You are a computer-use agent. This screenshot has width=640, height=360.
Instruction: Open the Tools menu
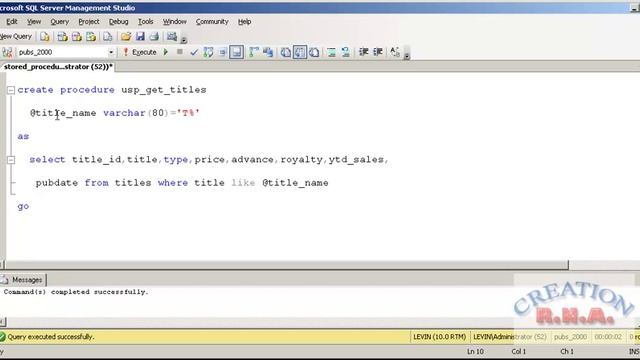coord(145,22)
